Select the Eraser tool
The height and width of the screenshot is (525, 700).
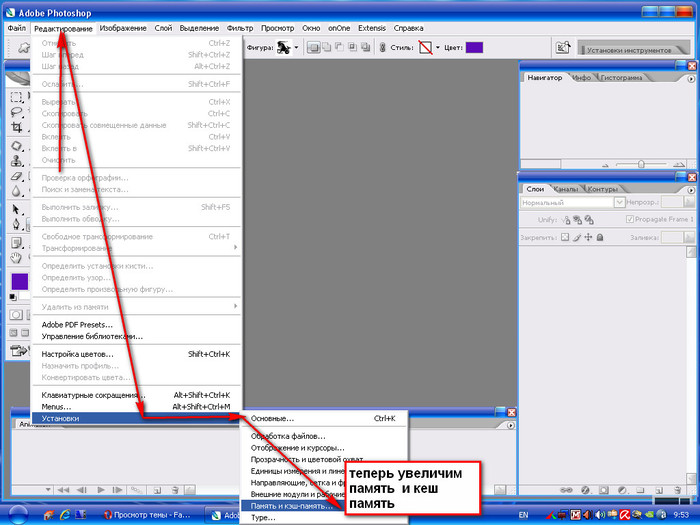[x=17, y=176]
